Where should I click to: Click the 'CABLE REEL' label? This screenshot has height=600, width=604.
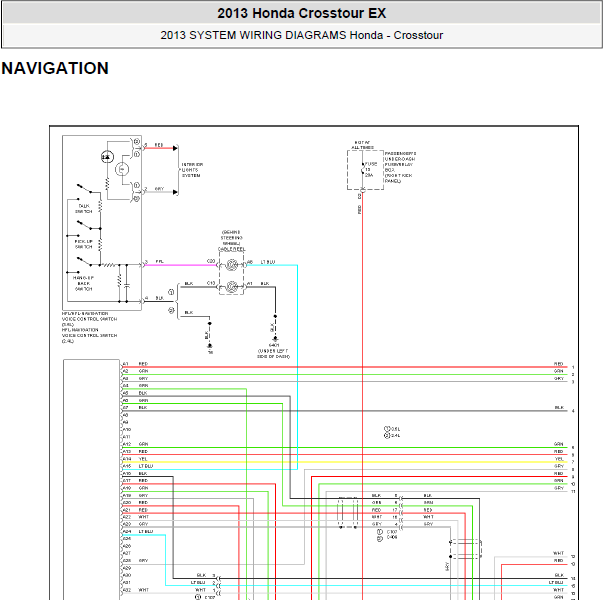232,249
